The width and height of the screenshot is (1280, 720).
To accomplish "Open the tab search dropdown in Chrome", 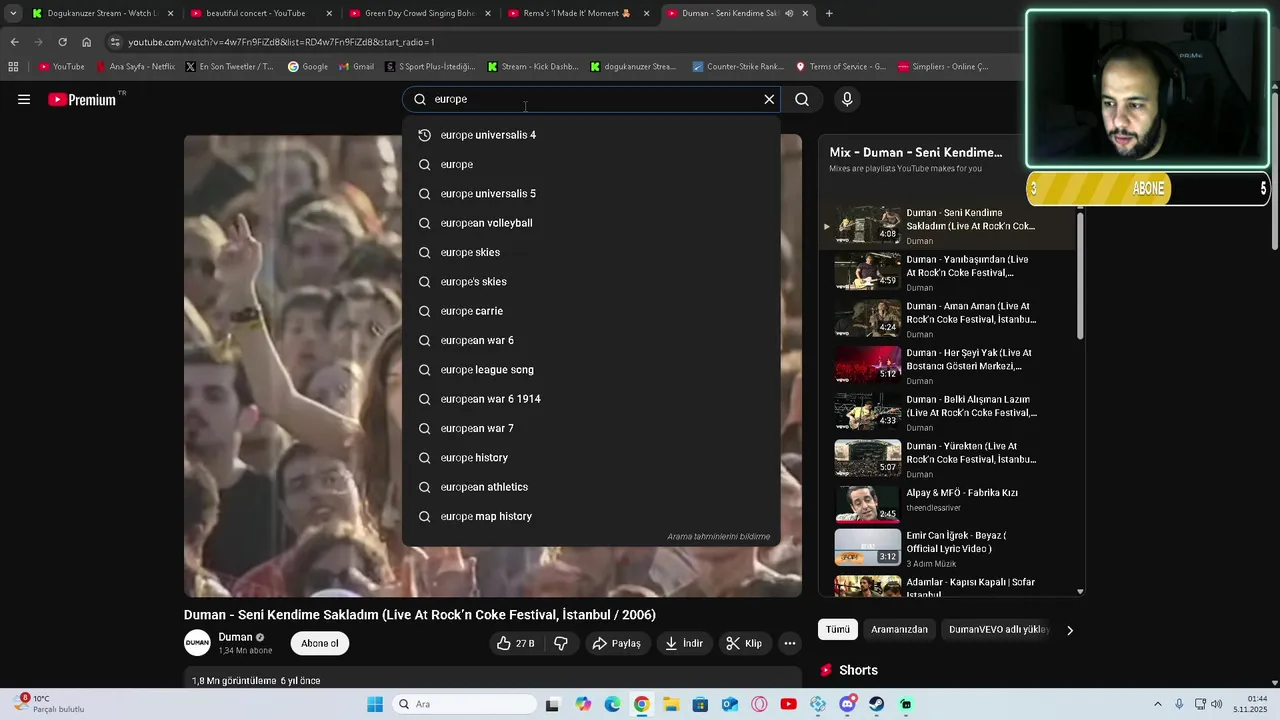I will (13, 13).
